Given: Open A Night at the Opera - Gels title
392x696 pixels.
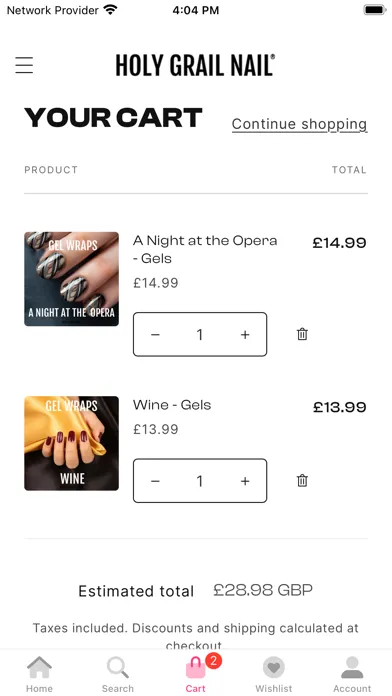Looking at the screenshot, I should (x=205, y=249).
